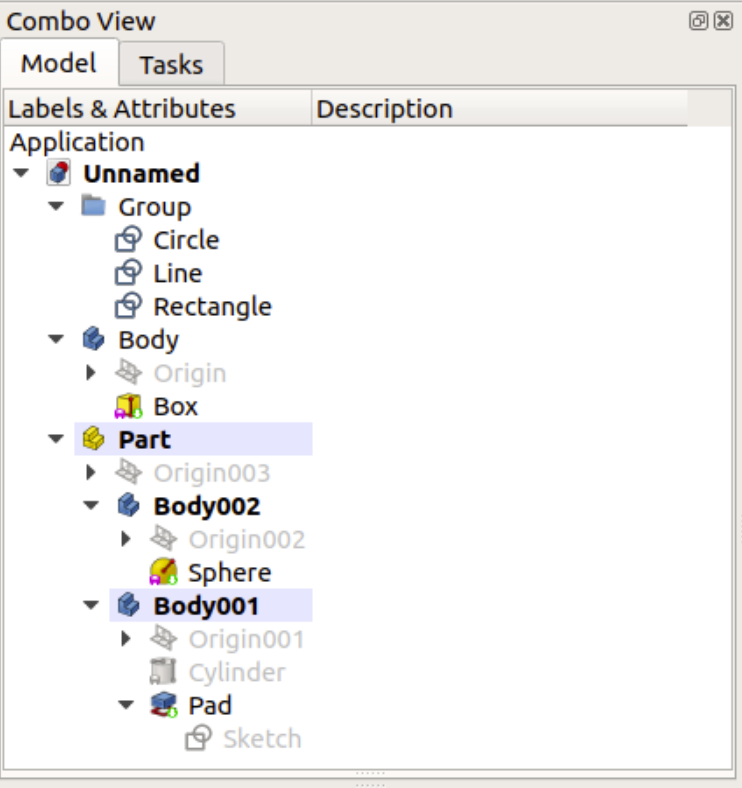
Task: Collapse the Body001 node
Action: (91, 605)
